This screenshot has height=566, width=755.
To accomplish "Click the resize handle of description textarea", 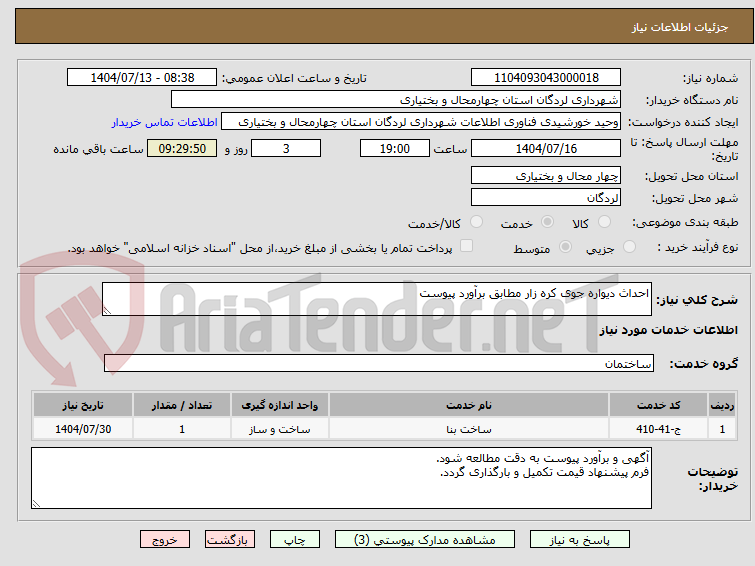I will tap(107, 311).
